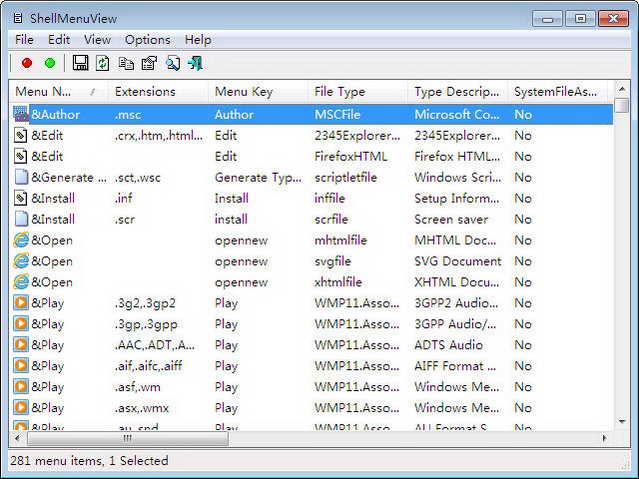Click media player icon of .3g2,.3gp2 row
639x479 pixels.
(21, 303)
